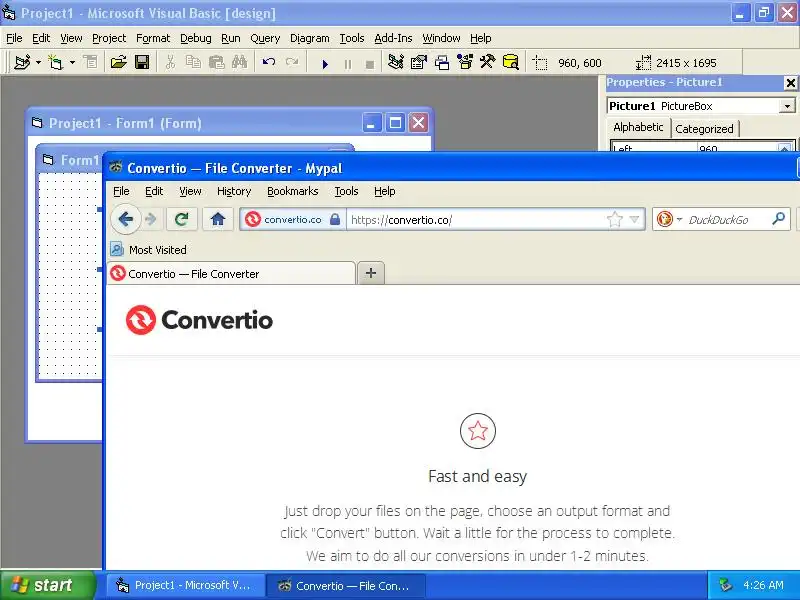
Task: Open the Query menu
Action: pyautogui.click(x=265, y=38)
